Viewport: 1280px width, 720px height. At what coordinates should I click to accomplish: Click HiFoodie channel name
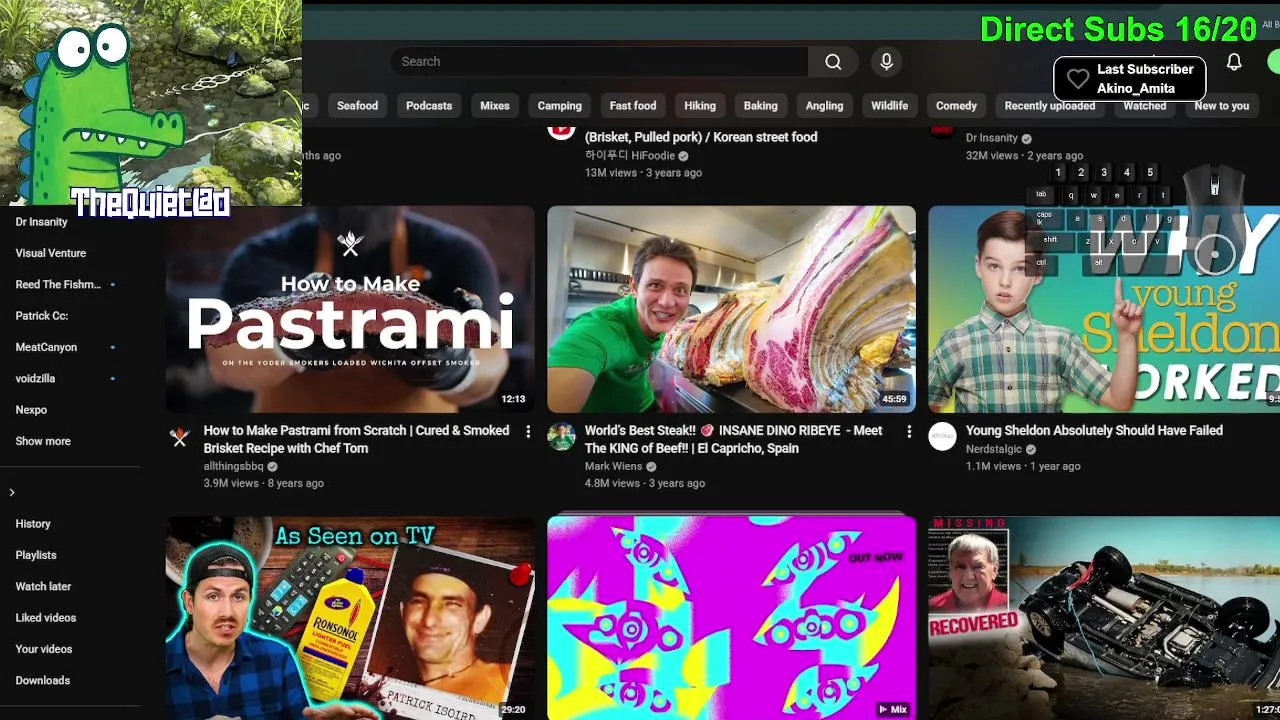(x=629, y=155)
